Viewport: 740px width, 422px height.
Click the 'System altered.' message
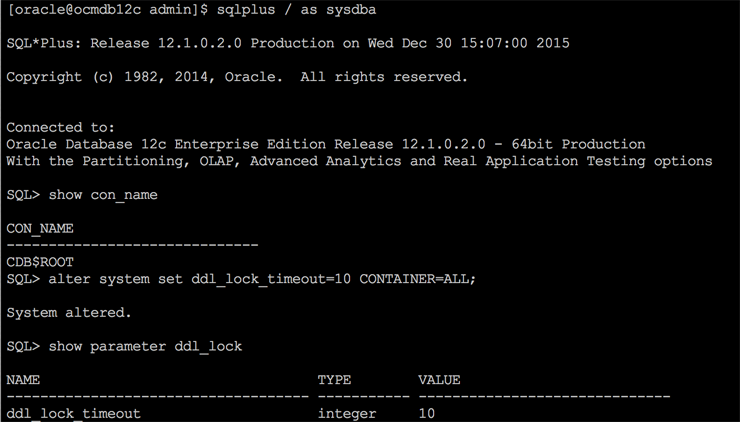(x=68, y=313)
